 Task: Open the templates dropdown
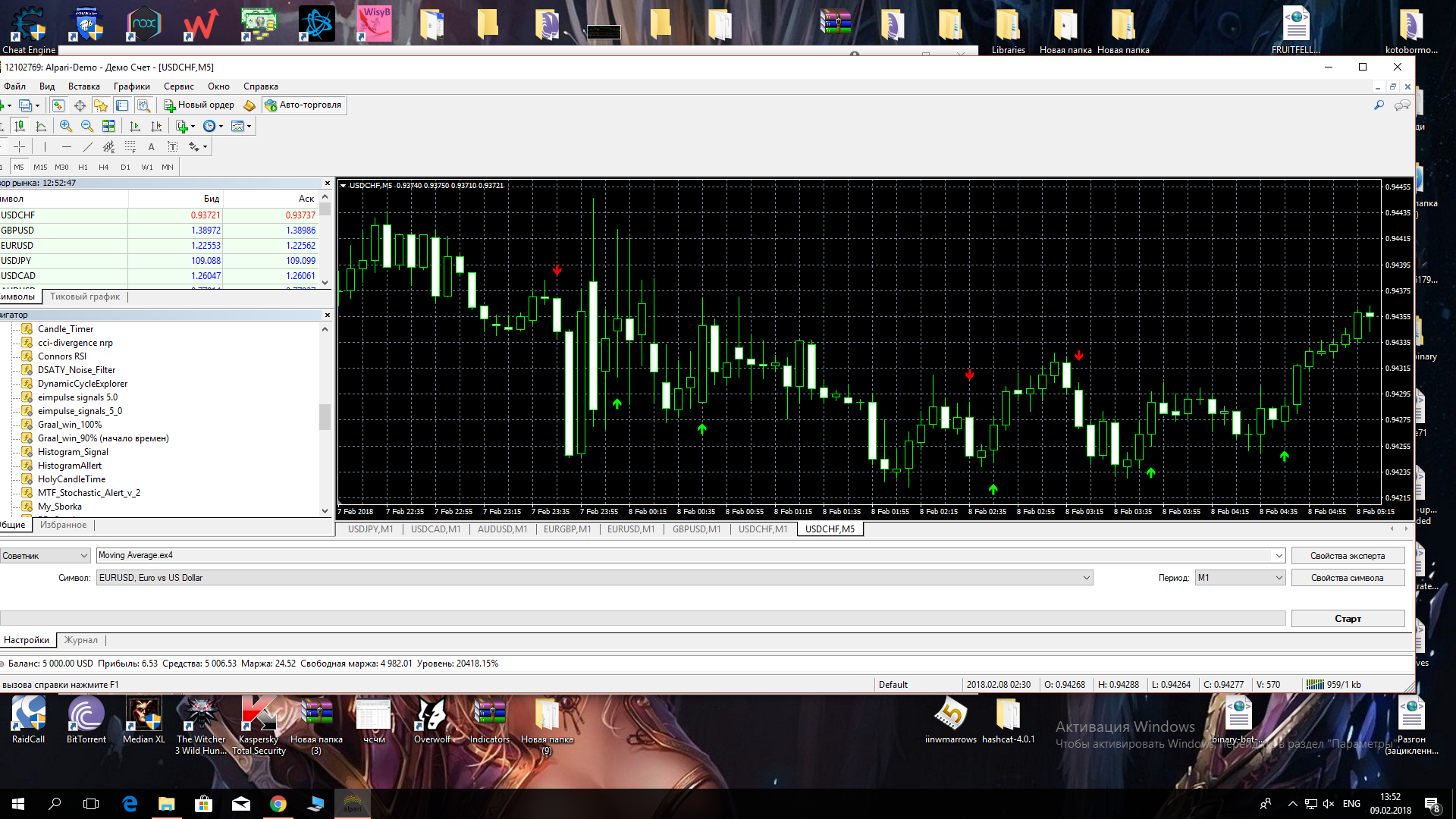(241, 127)
